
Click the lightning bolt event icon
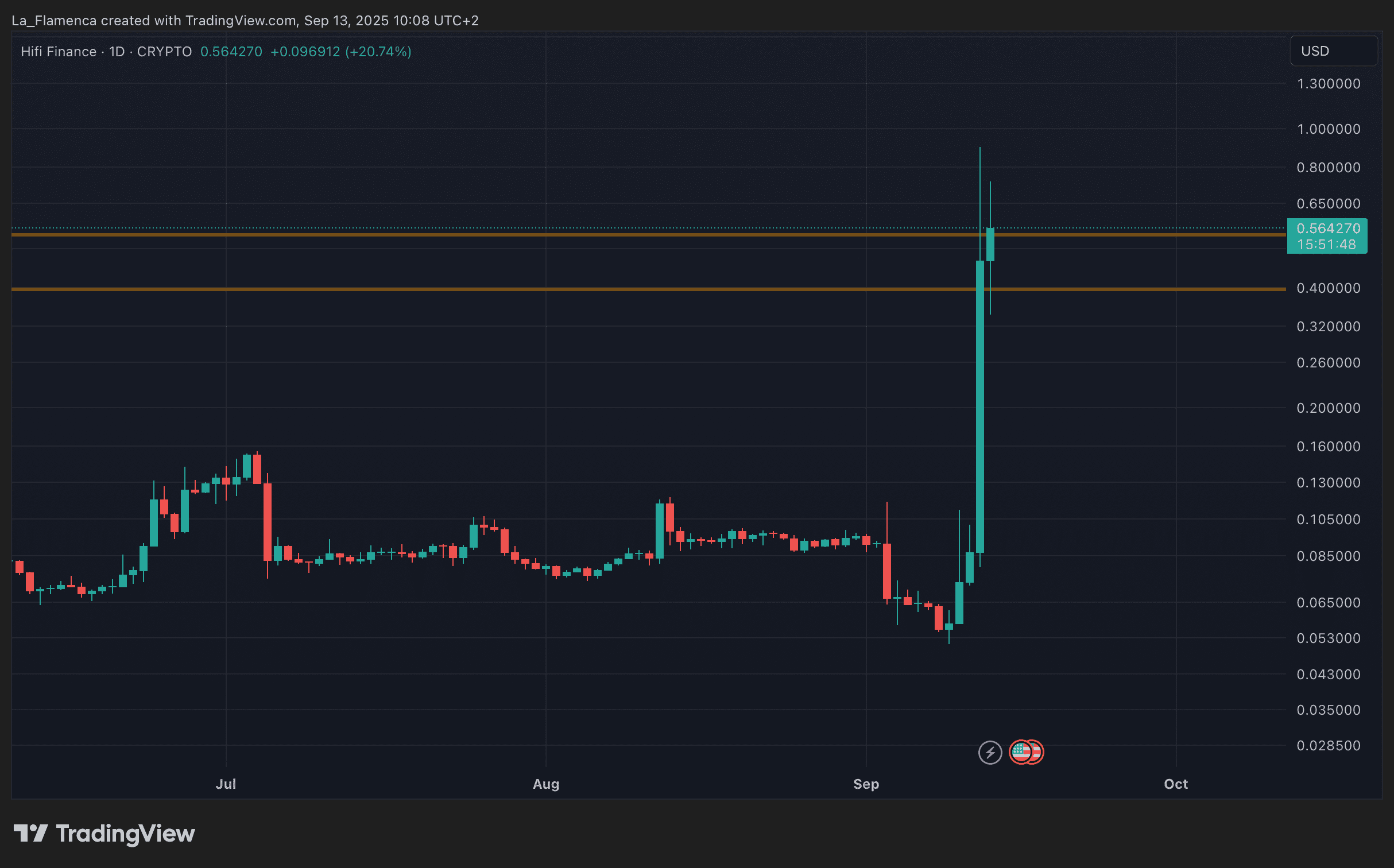(x=990, y=752)
